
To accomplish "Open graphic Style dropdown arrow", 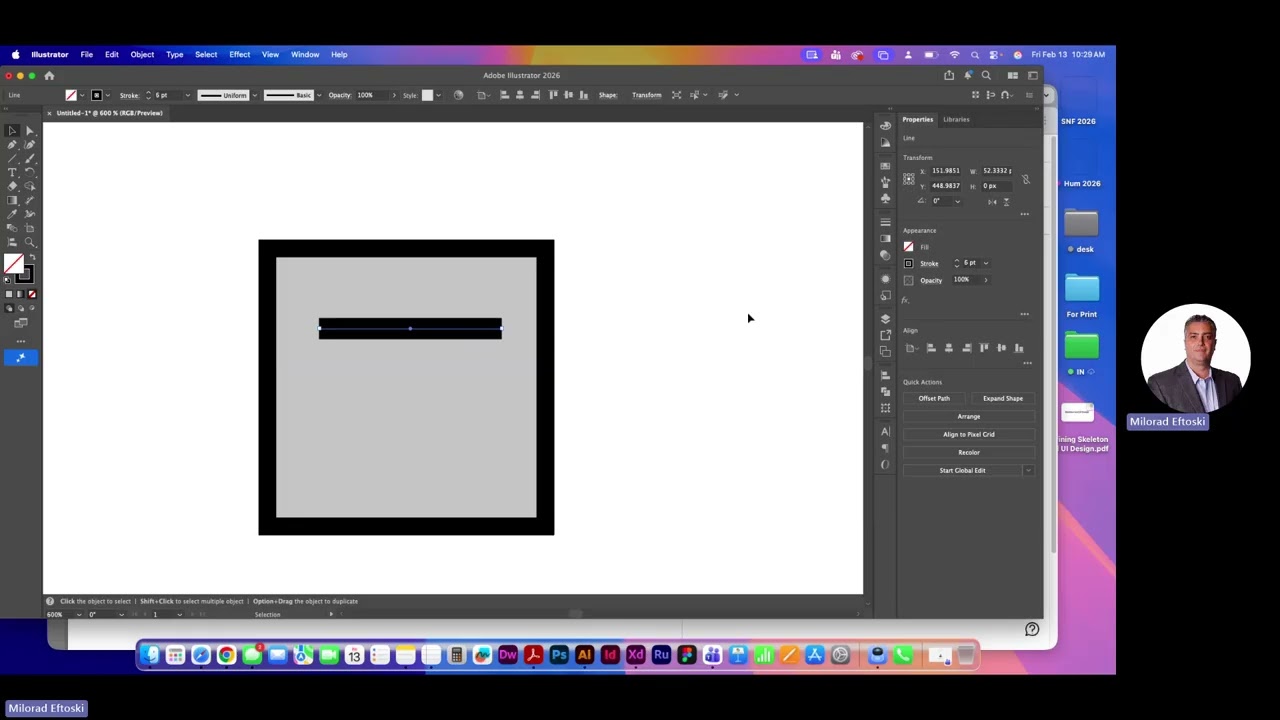I will pos(439,95).
